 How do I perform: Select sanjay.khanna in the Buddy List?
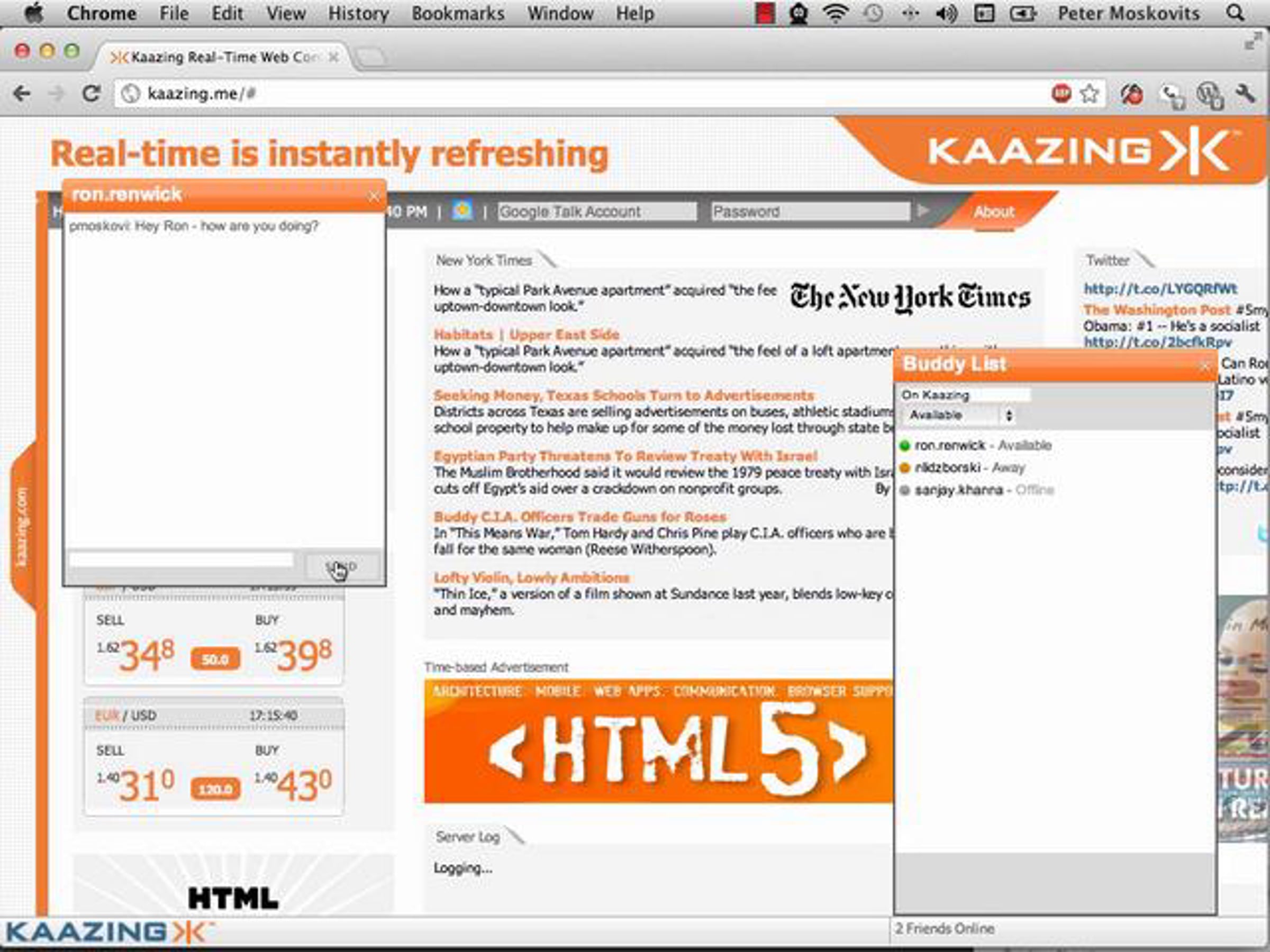click(977, 490)
